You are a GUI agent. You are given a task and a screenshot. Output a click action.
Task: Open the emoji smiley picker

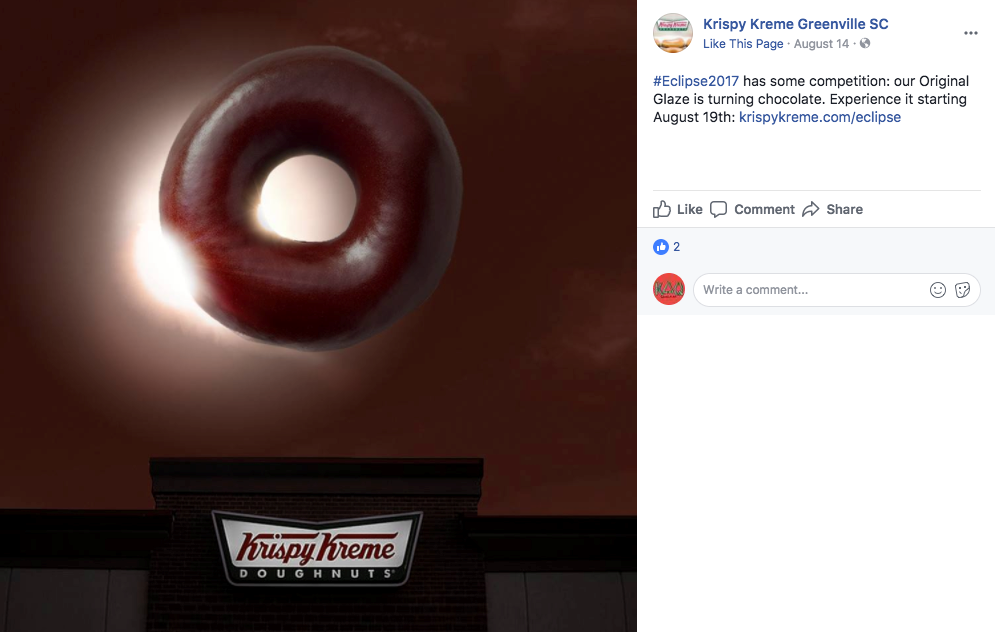coord(938,290)
